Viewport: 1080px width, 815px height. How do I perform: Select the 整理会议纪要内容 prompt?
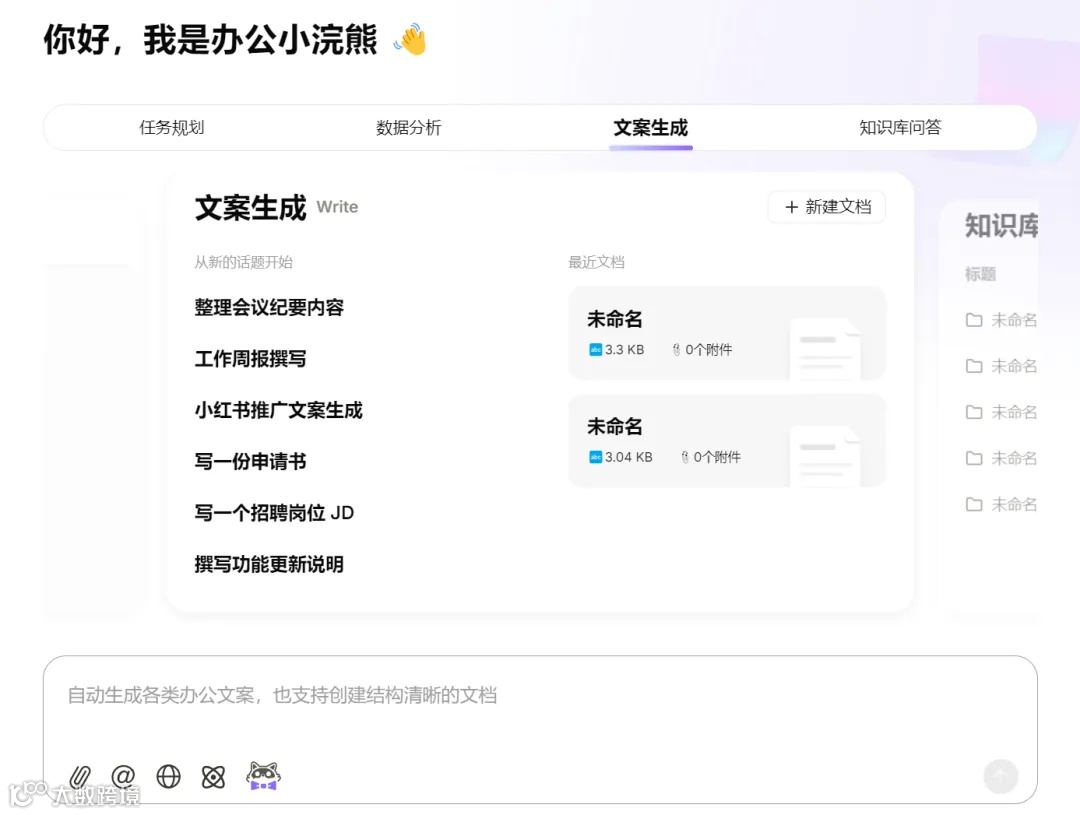pyautogui.click(x=268, y=308)
